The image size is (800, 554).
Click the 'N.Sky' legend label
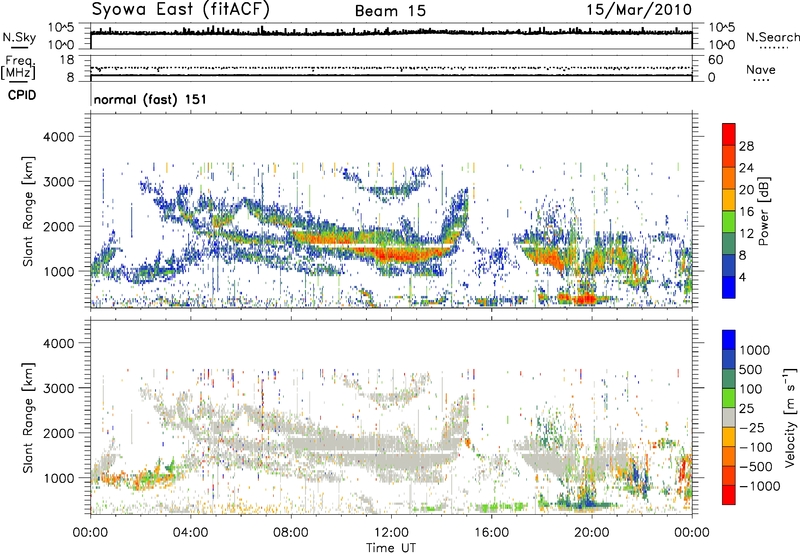(x=19, y=37)
